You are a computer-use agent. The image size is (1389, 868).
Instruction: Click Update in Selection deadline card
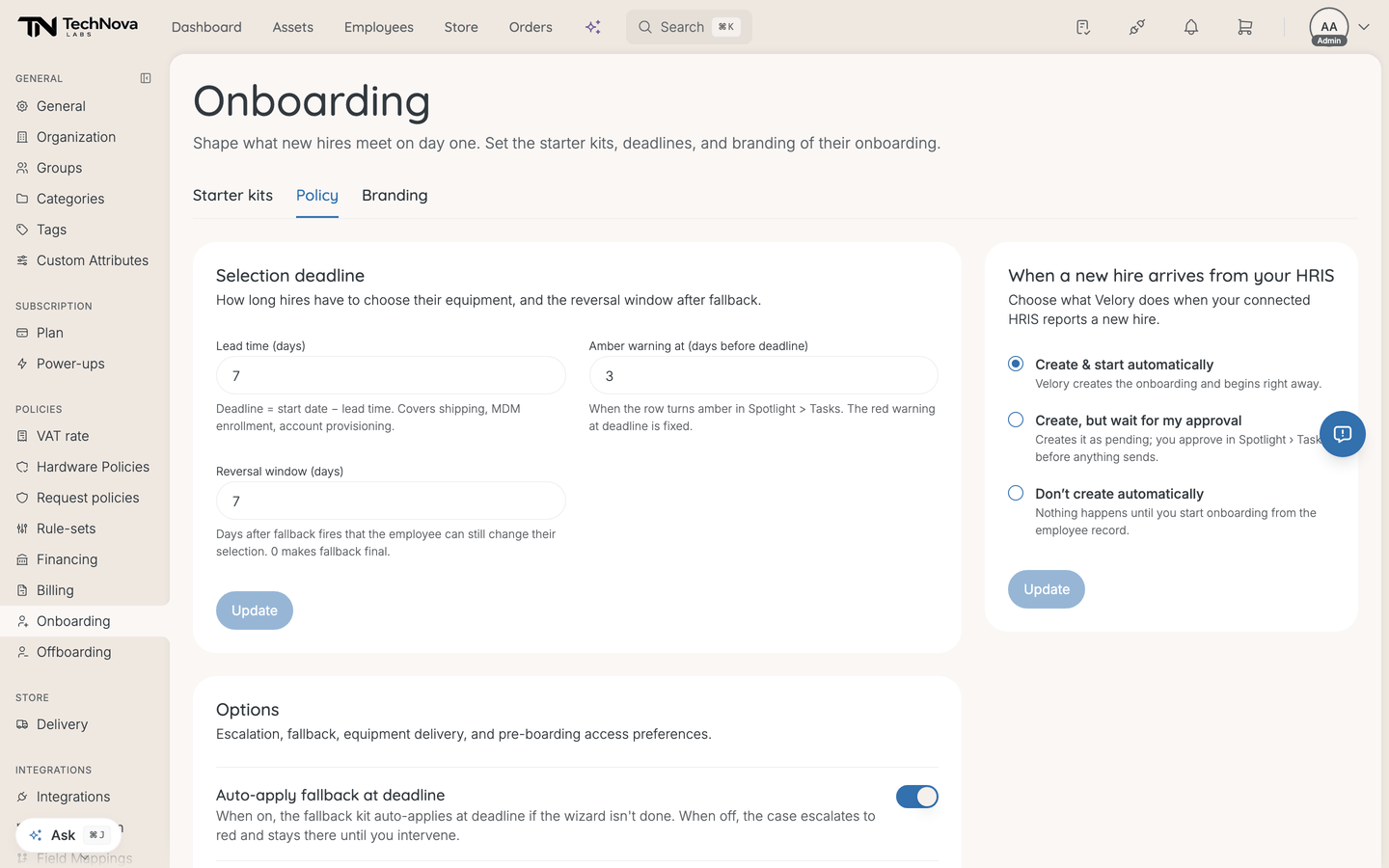pos(255,610)
